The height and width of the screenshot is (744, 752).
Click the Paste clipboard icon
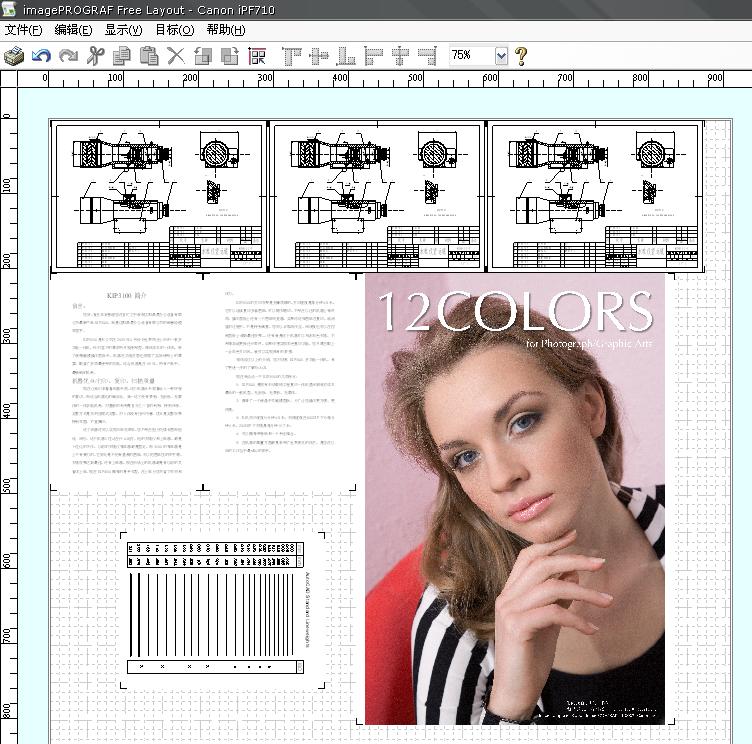149,56
